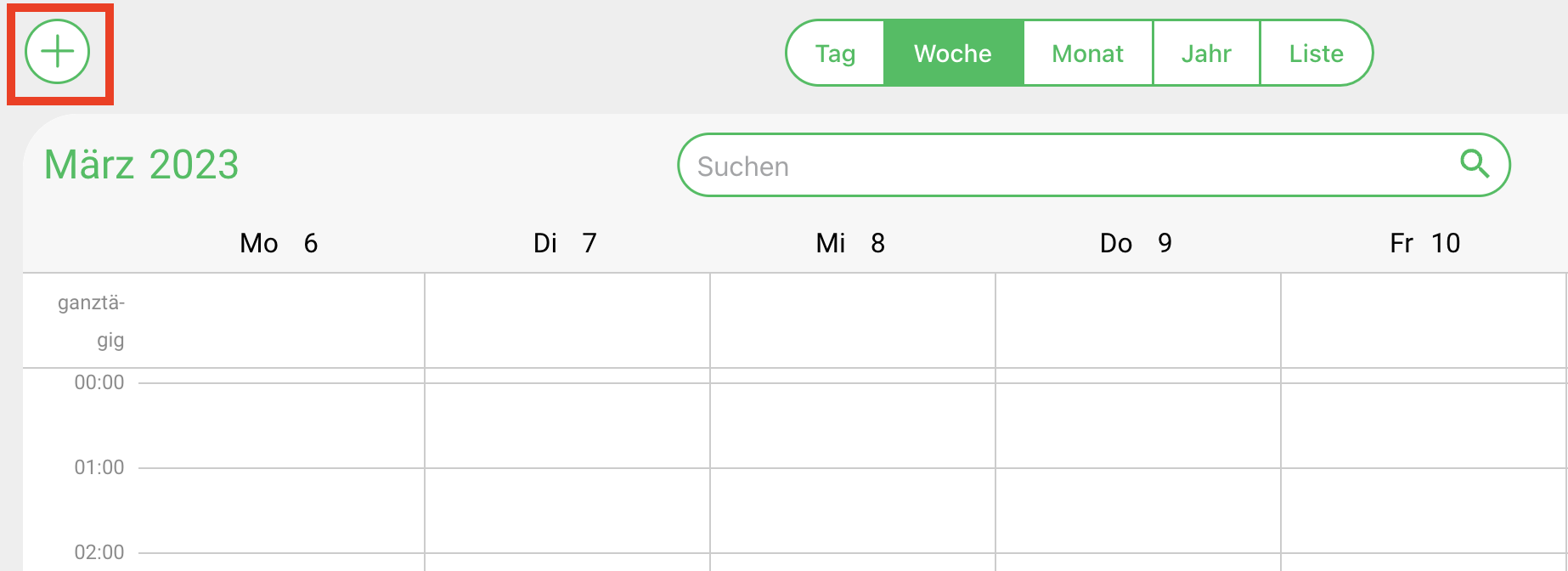Click the all-day cell for Monday 6
This screenshot has height=571, width=1568.
pos(281,320)
